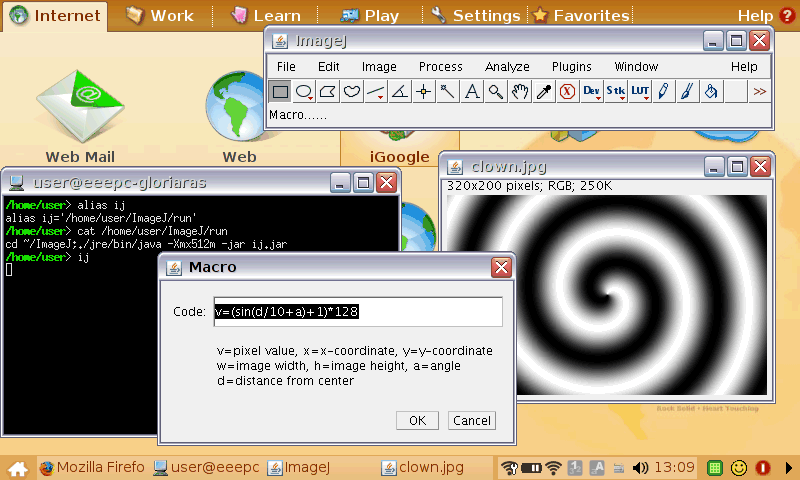Click the Wi-Fi signal tray icon
The height and width of the screenshot is (480, 800).
pos(553,467)
